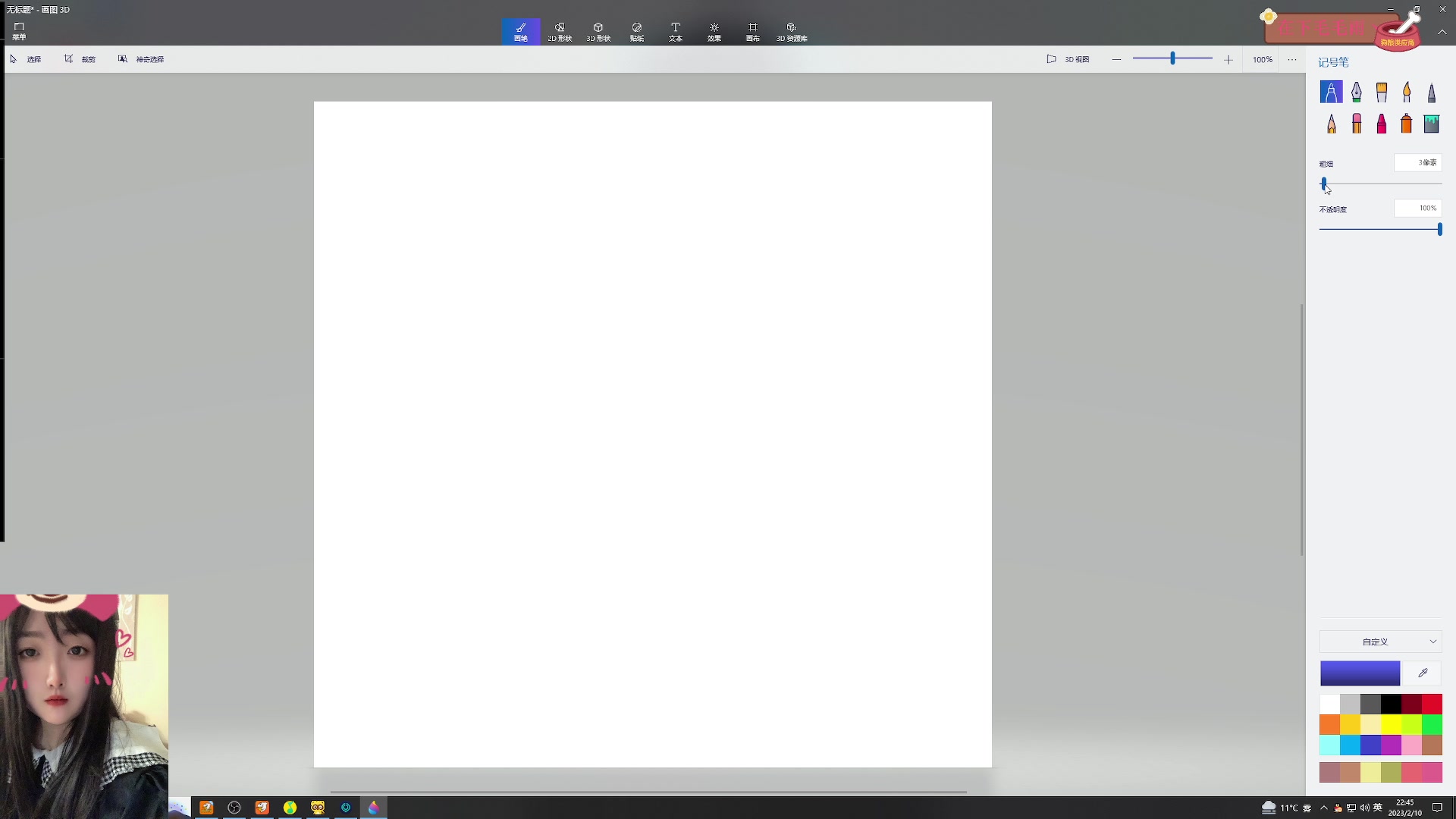Viewport: 1456px width, 819px height.
Task: Open the Paint 3D taskbar icon
Action: coord(373,808)
